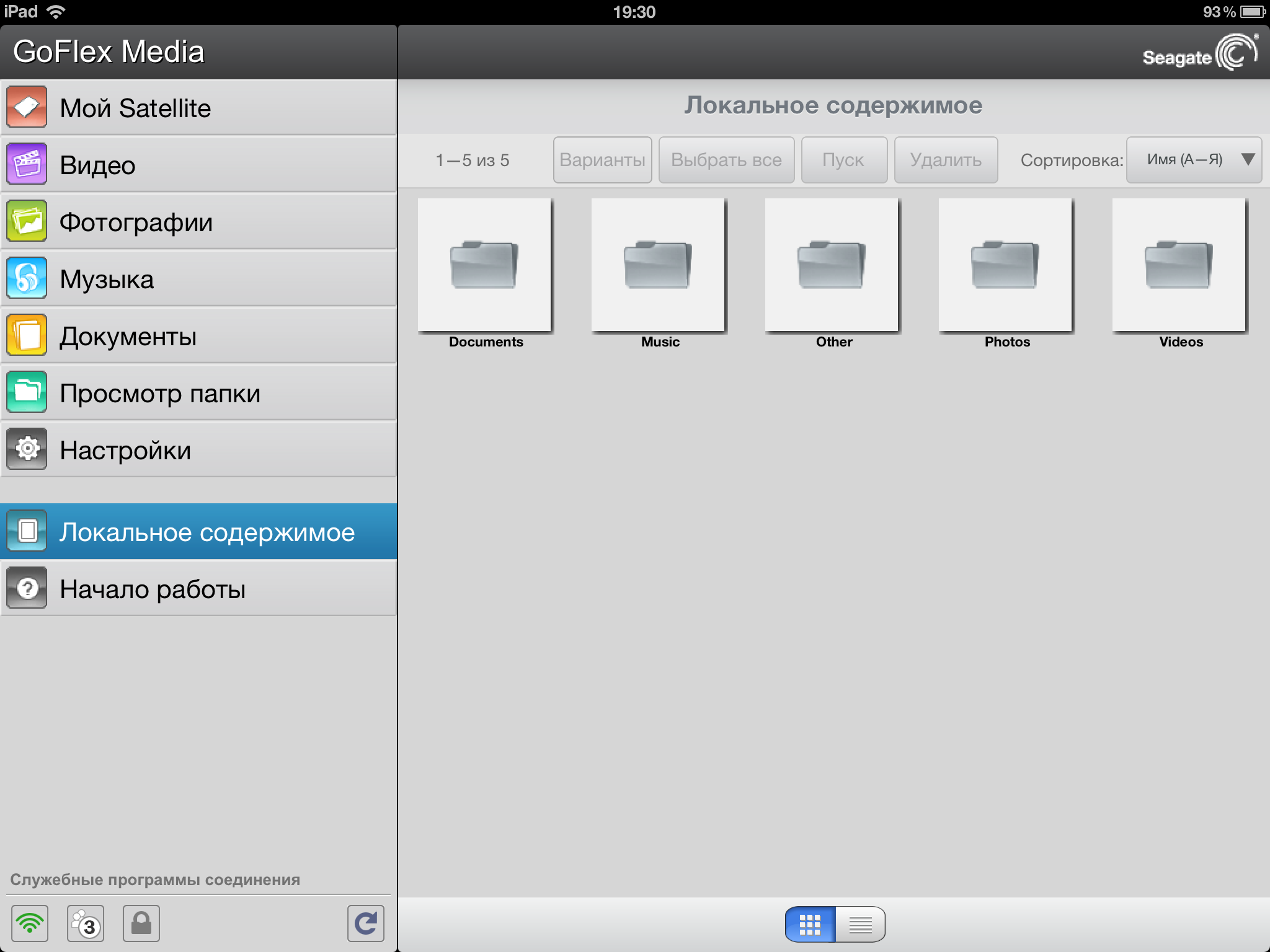Open the Настройки section
The image size is (1270, 952).
[196, 449]
